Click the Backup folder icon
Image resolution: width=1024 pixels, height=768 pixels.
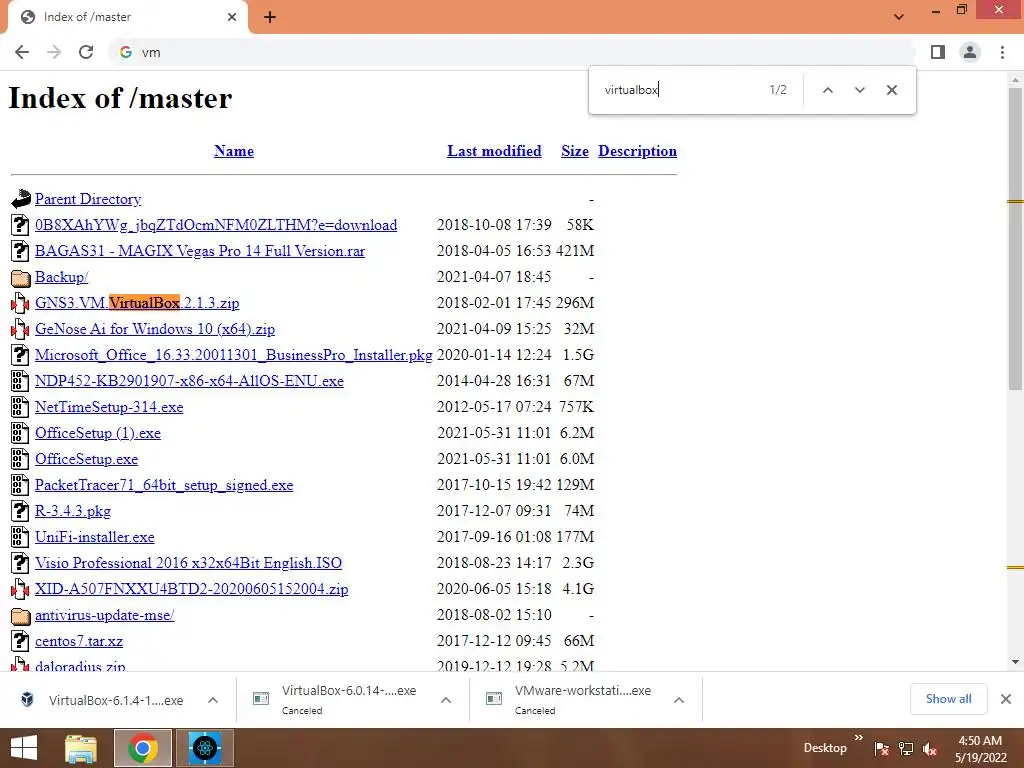[20, 278]
